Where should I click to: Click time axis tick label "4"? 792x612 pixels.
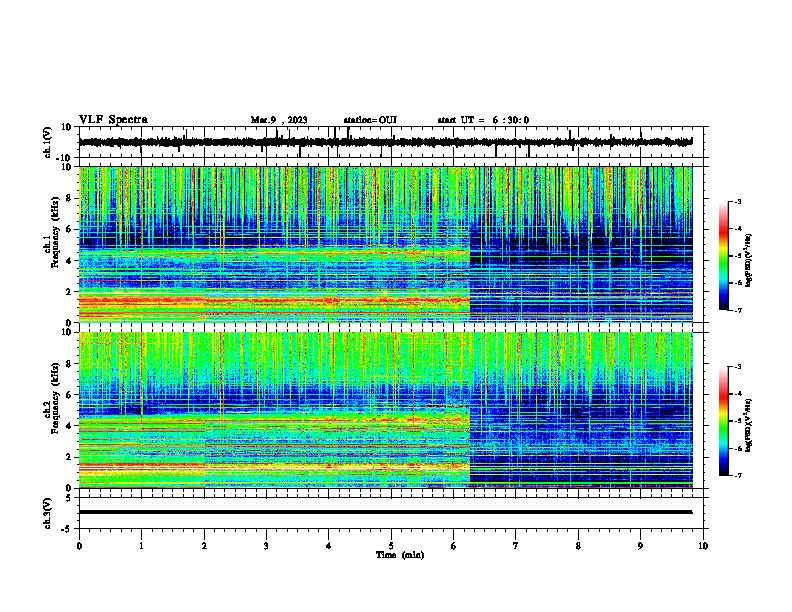[x=328, y=546]
